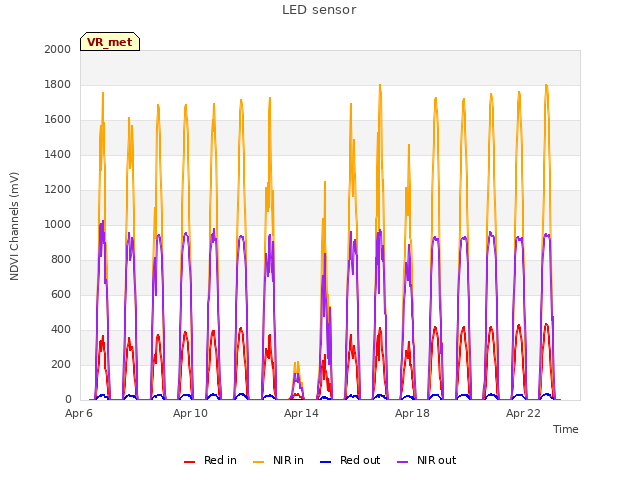Viewport: 640px width, 480px height.
Task: Click the NDVI Channels (mV) axis label
Action: pyautogui.click(x=14, y=226)
